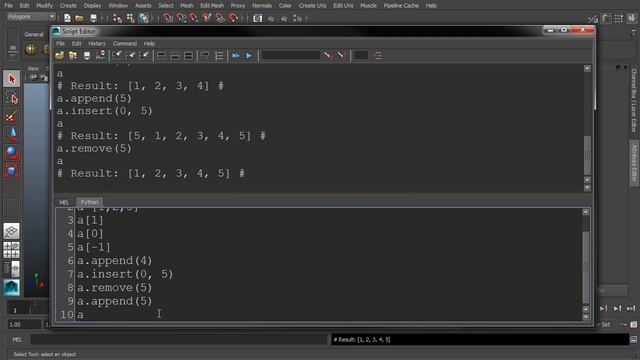Click Select by Component Type icon
The width and height of the screenshot is (640, 360).
(144, 18)
